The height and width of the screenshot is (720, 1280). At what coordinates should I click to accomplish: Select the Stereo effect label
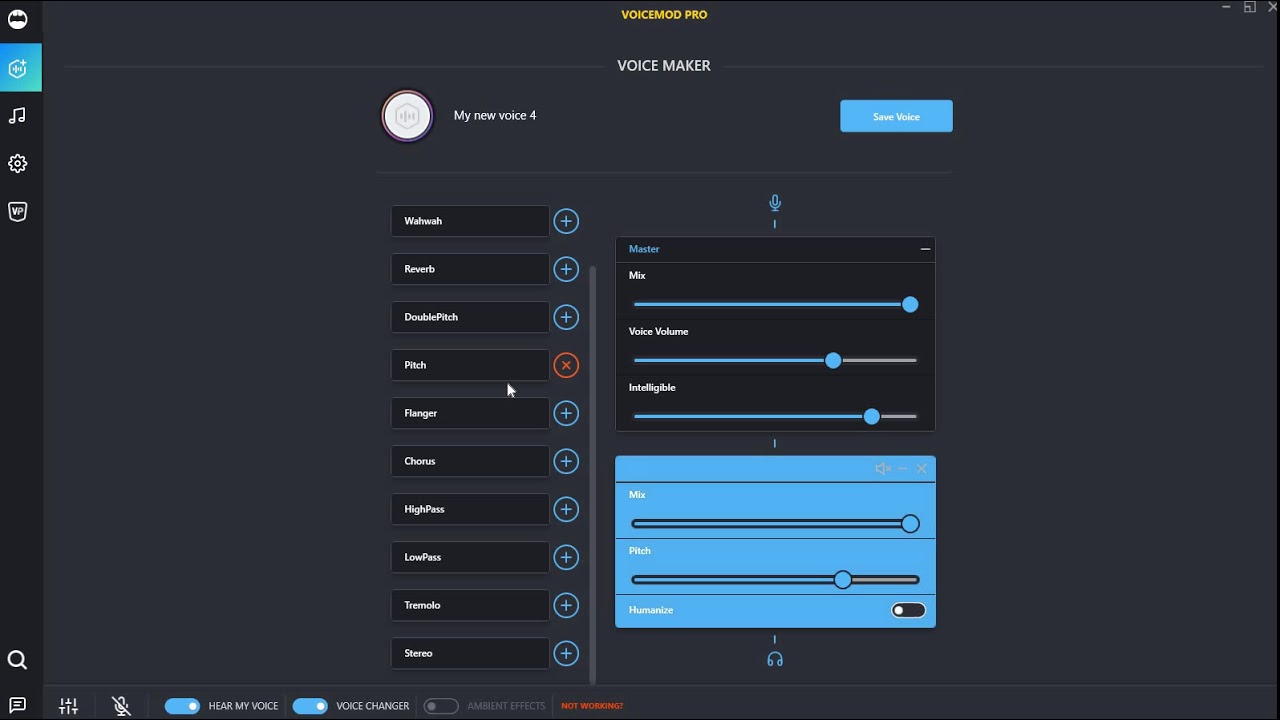tap(470, 653)
